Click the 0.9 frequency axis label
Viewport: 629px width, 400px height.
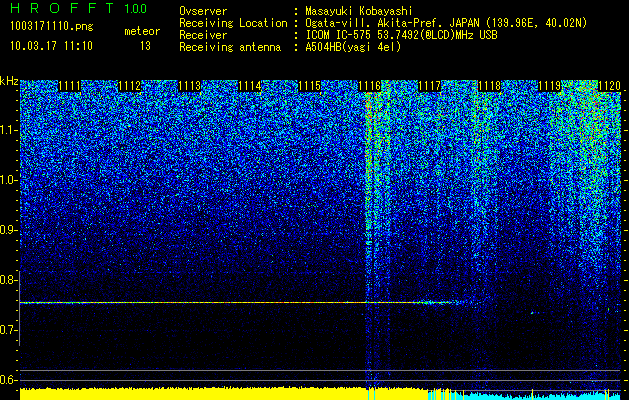pyautogui.click(x=8, y=230)
